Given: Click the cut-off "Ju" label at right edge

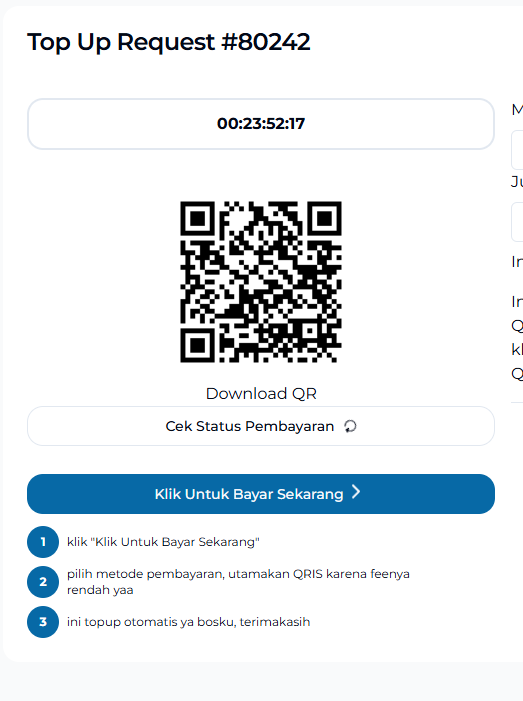Looking at the screenshot, I should coord(517,182).
